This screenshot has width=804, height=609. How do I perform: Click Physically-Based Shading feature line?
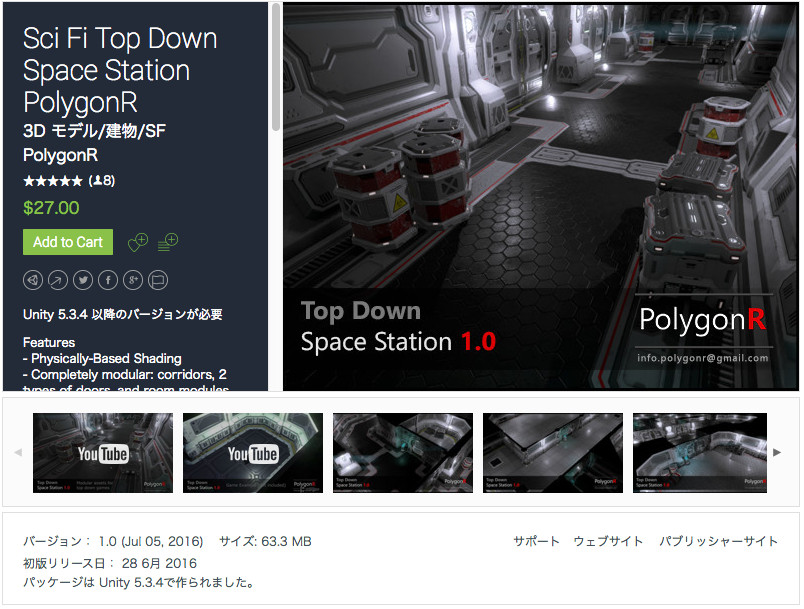pos(103,358)
